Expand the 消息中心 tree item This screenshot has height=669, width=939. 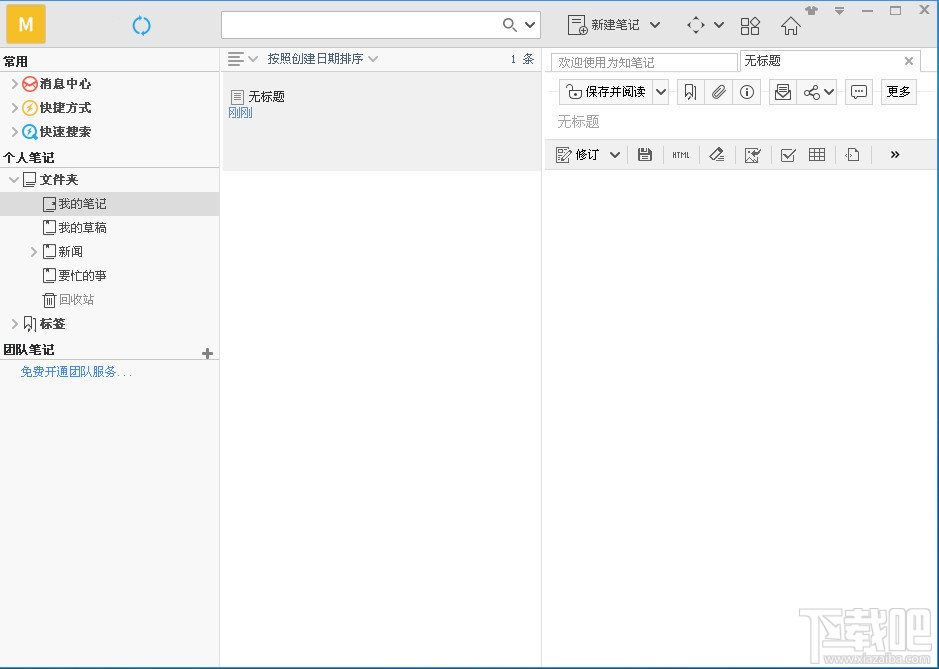click(x=14, y=84)
